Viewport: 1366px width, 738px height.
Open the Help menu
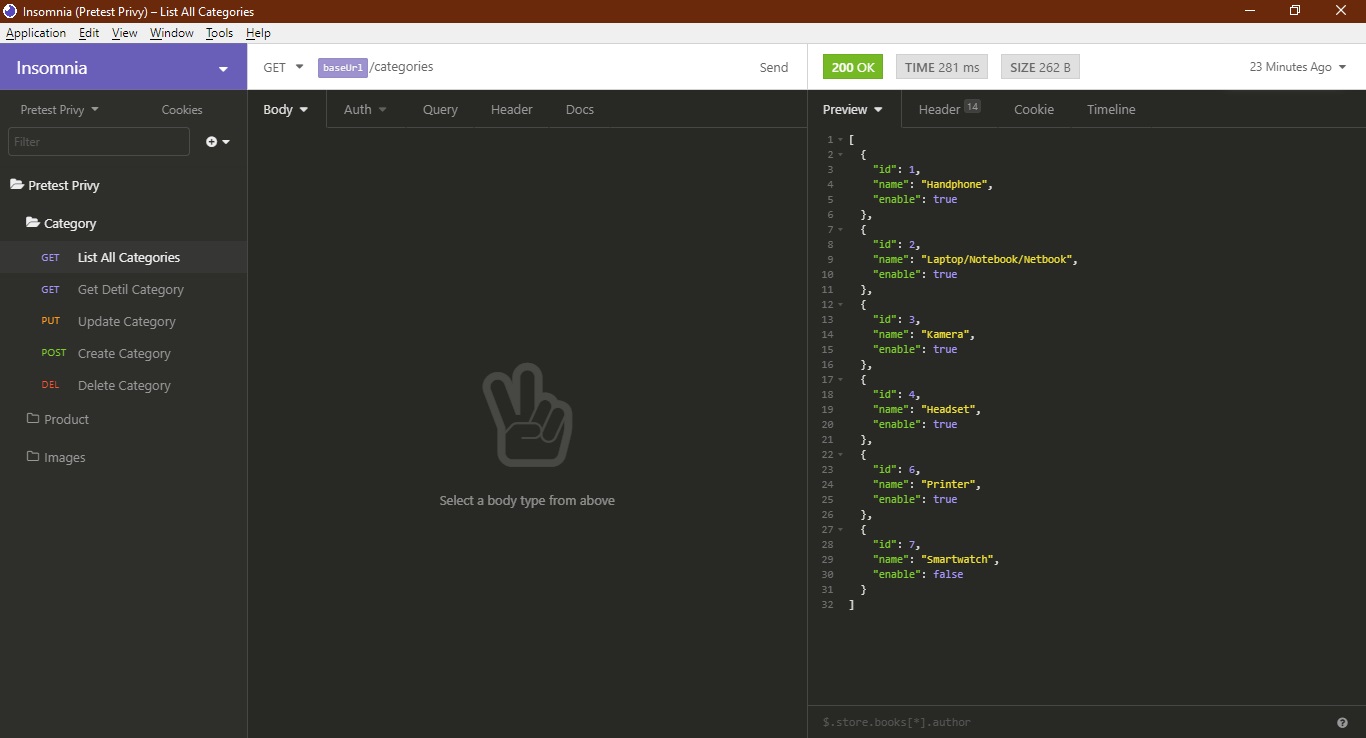click(258, 33)
